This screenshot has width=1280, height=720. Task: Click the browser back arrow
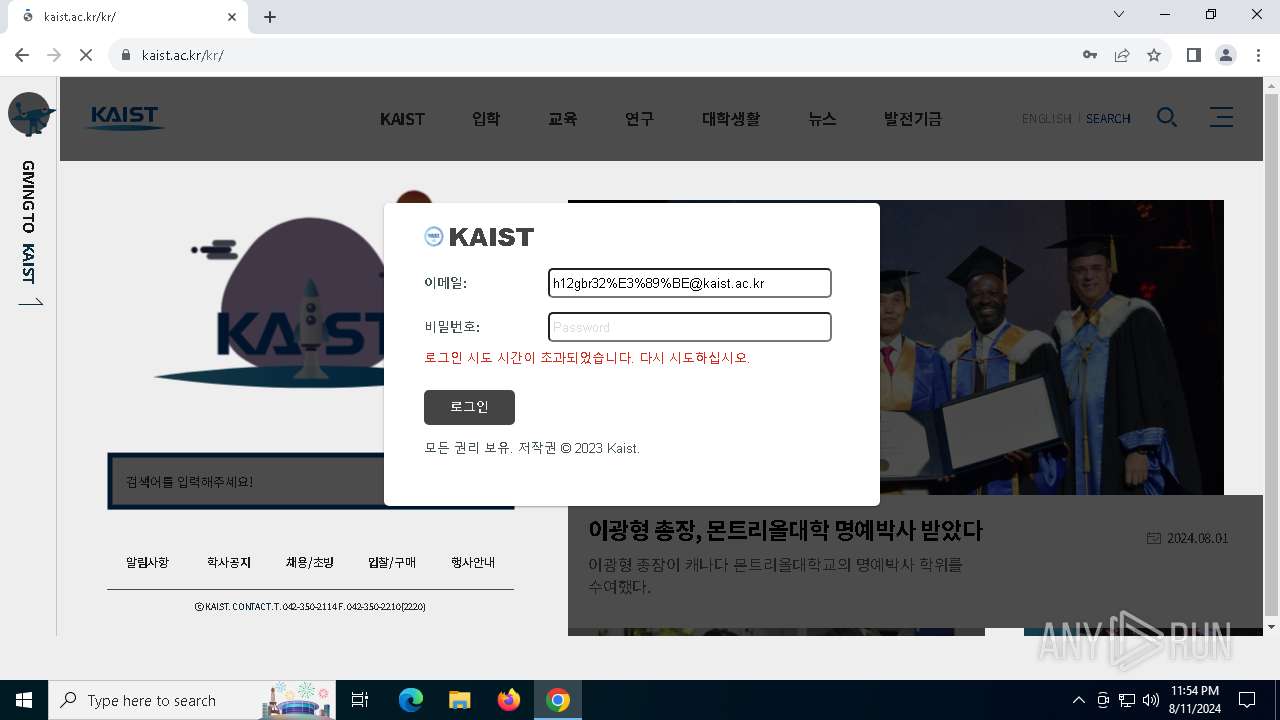22,55
